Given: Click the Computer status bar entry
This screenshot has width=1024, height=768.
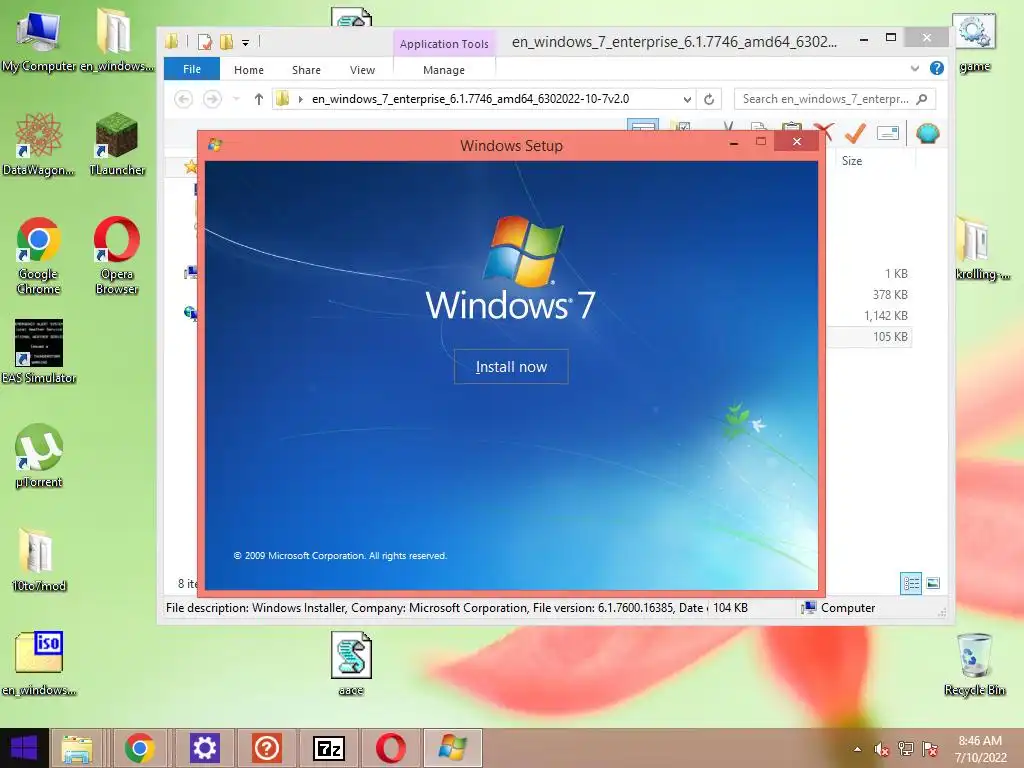Looking at the screenshot, I should pyautogui.click(x=839, y=608).
